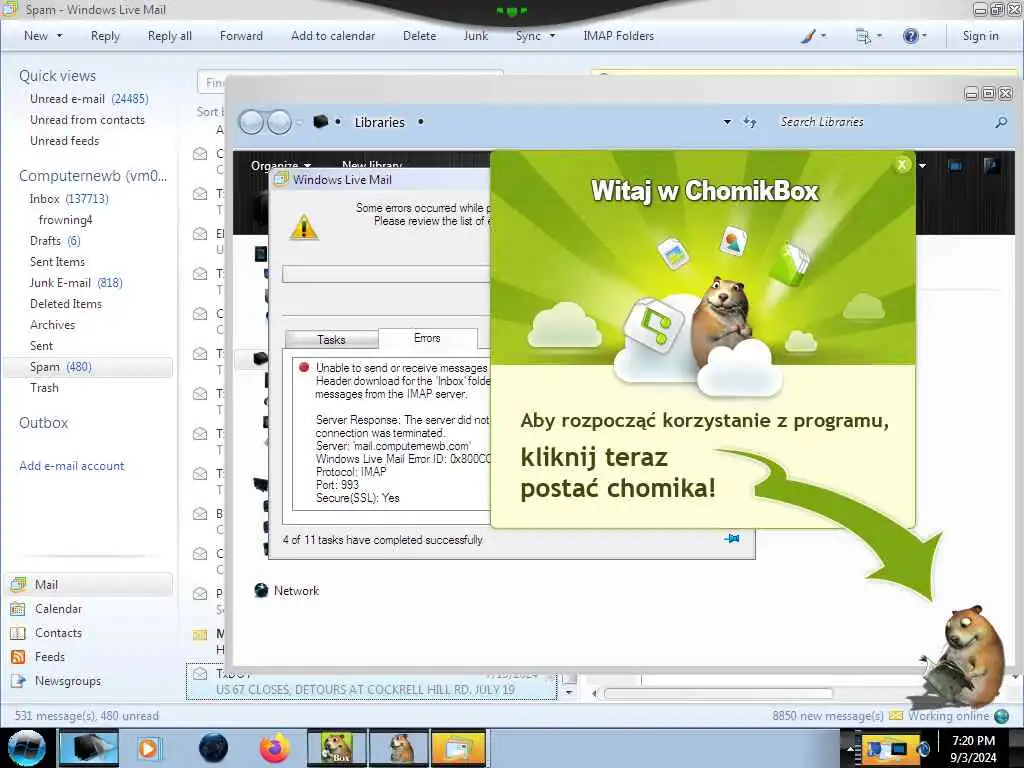Open the paintbrush colorizer icon
1024x768 pixels.
[x=808, y=36]
